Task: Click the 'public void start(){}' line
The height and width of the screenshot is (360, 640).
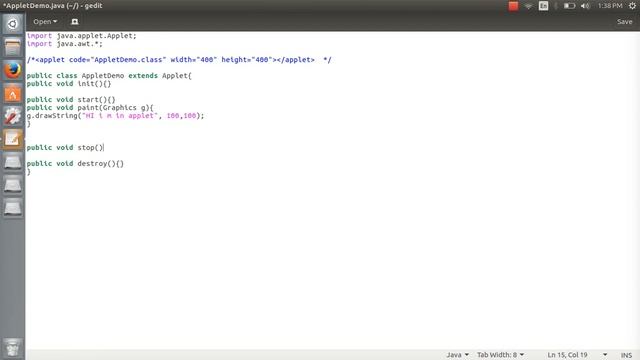Action: tap(71, 100)
